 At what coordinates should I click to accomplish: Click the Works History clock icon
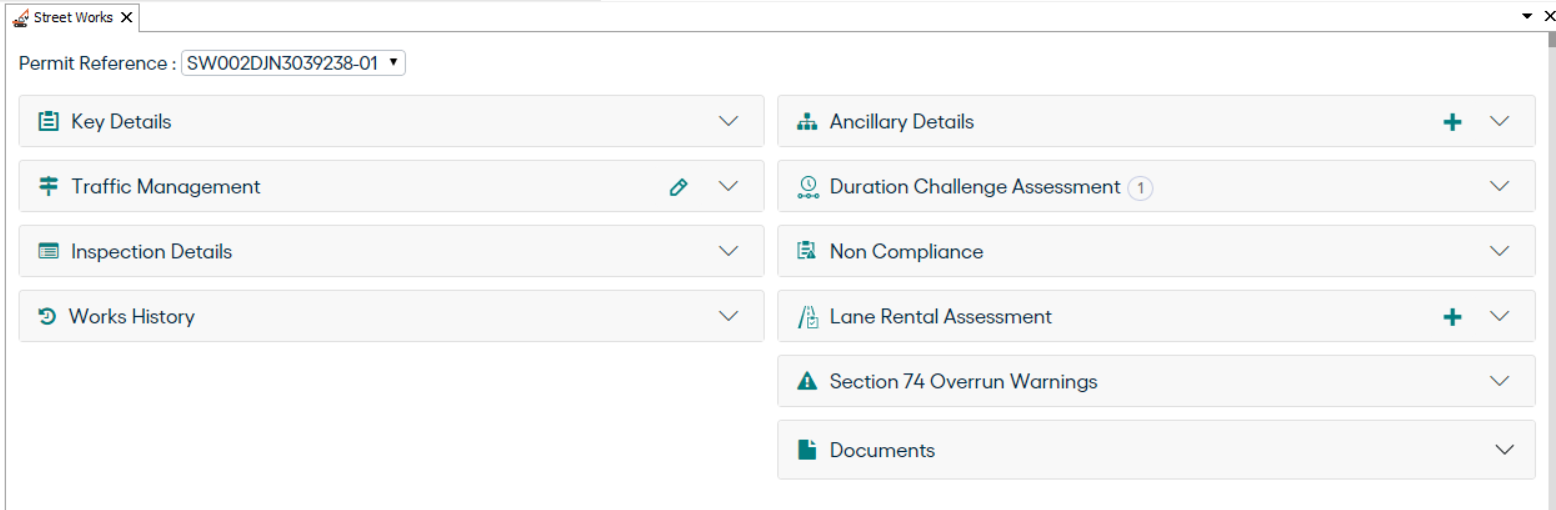47,317
